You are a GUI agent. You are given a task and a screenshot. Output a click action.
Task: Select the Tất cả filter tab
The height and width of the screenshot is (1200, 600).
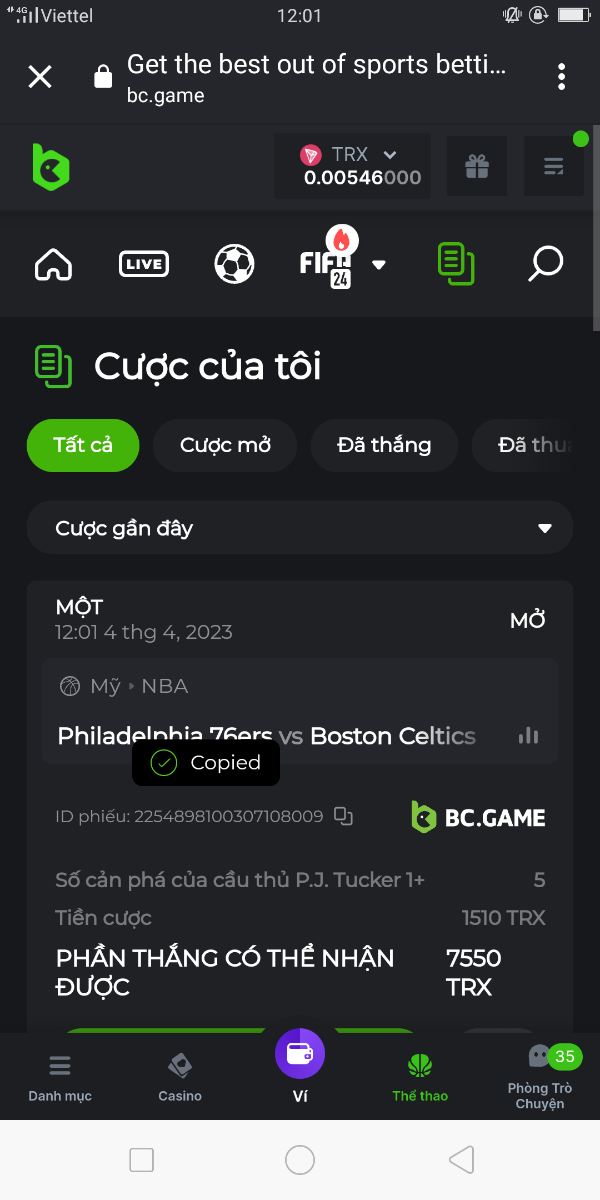pyautogui.click(x=83, y=445)
